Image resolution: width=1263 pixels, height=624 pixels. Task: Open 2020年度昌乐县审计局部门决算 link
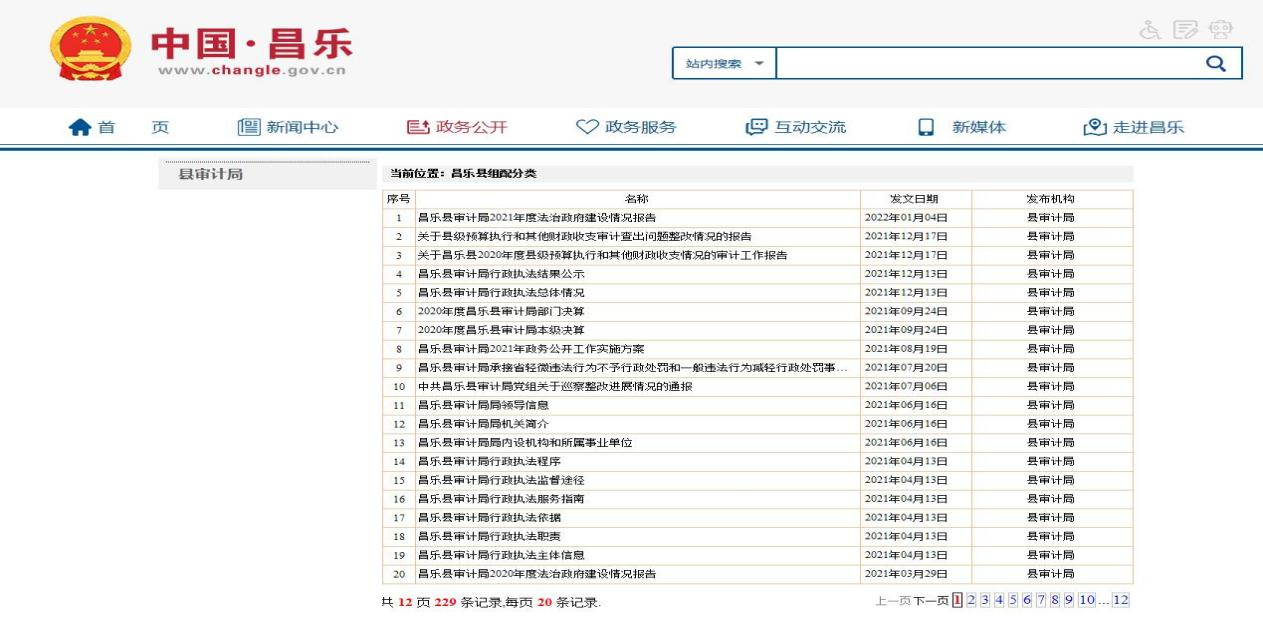pyautogui.click(x=501, y=311)
